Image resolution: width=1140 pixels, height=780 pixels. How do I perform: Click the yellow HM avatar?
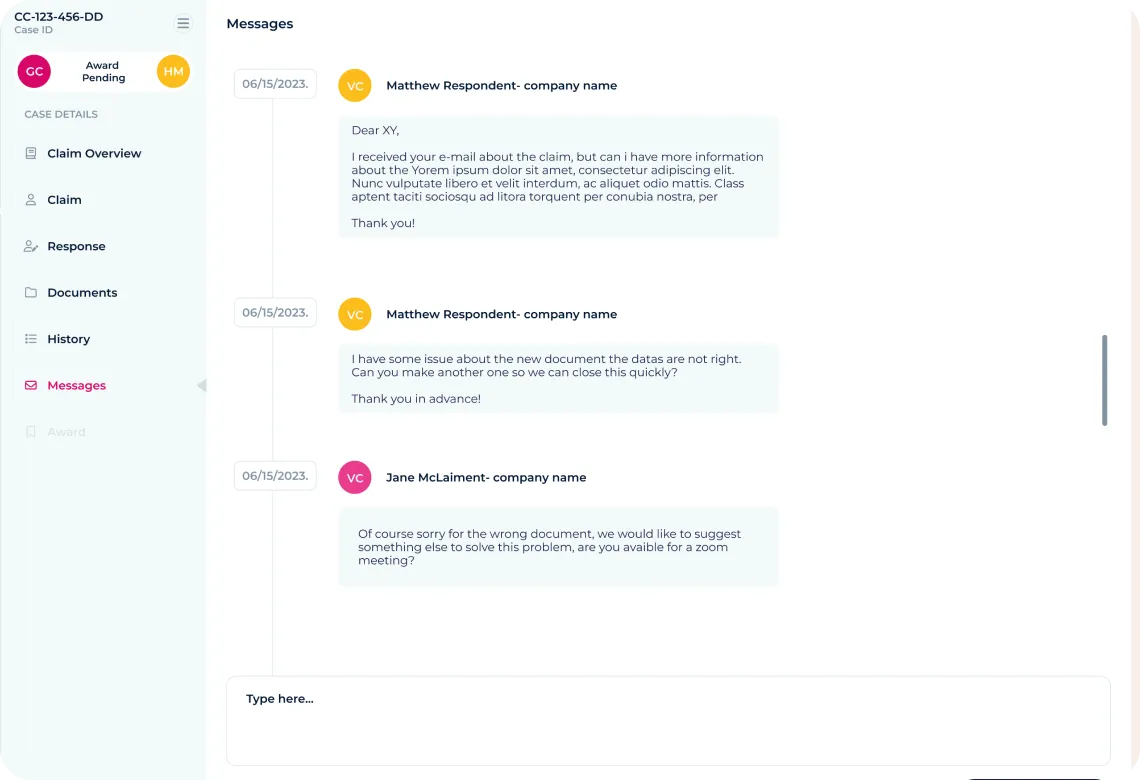(173, 71)
